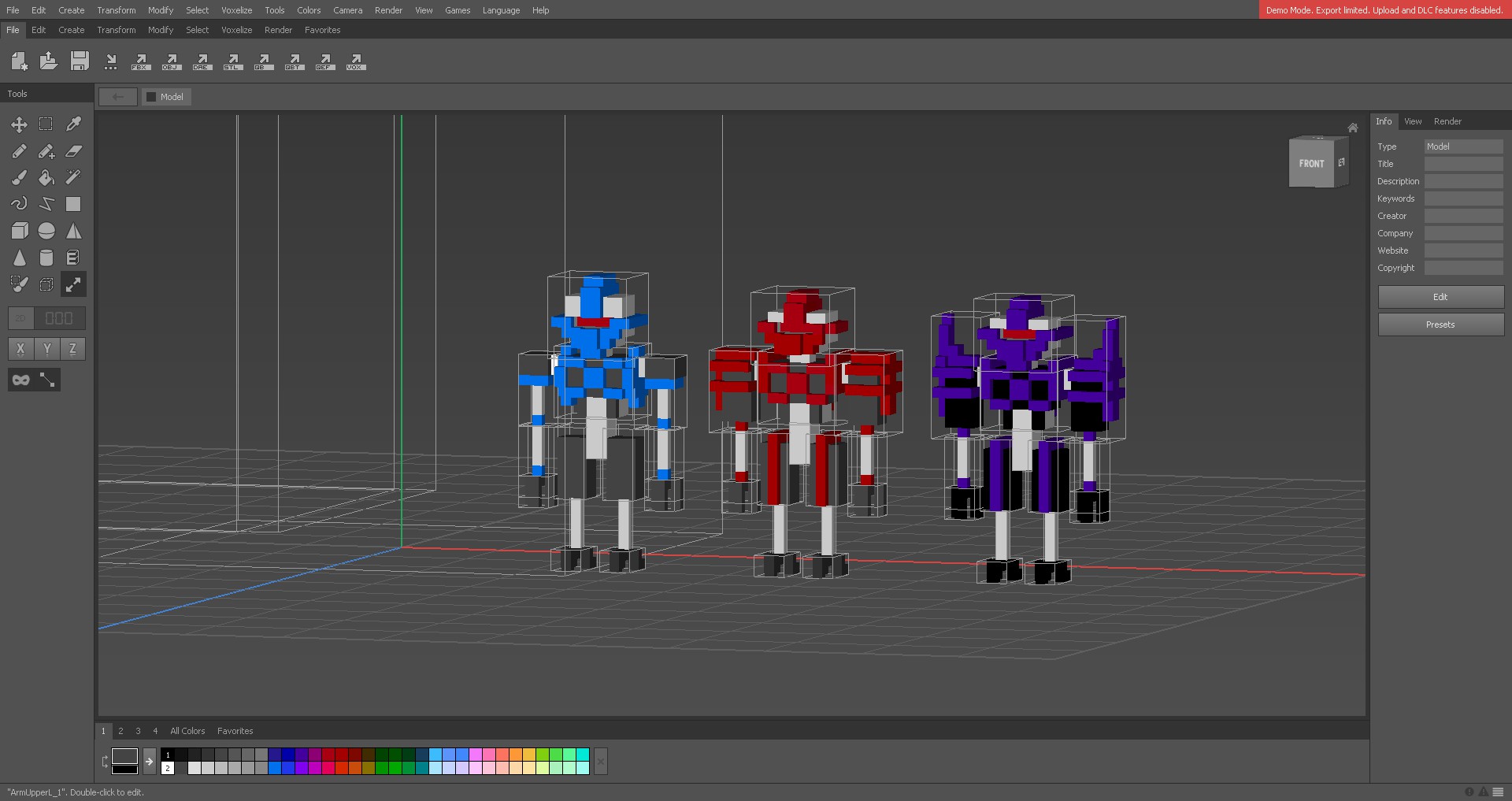Open the Camera menu

347,10
